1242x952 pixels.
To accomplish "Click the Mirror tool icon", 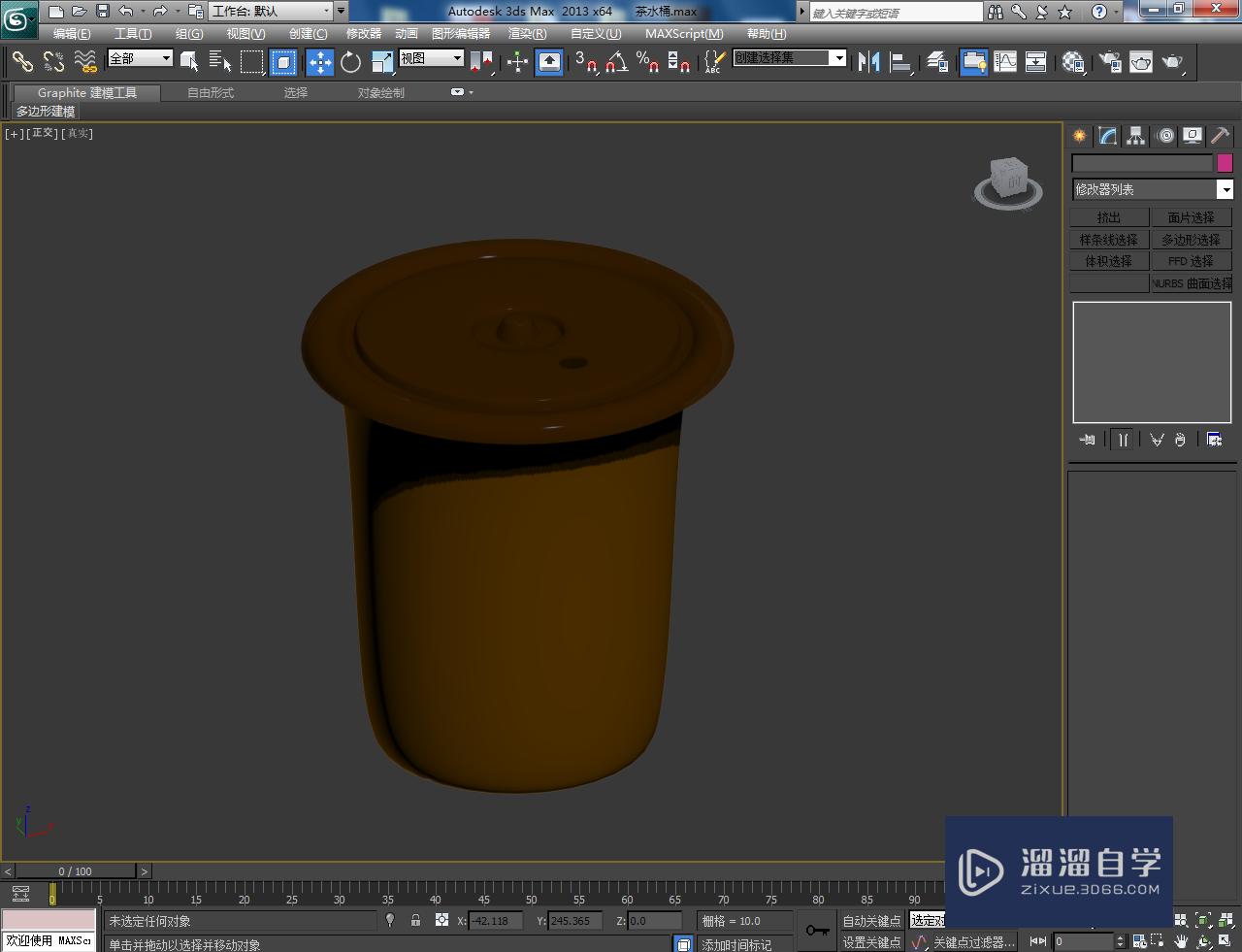I will point(869,62).
